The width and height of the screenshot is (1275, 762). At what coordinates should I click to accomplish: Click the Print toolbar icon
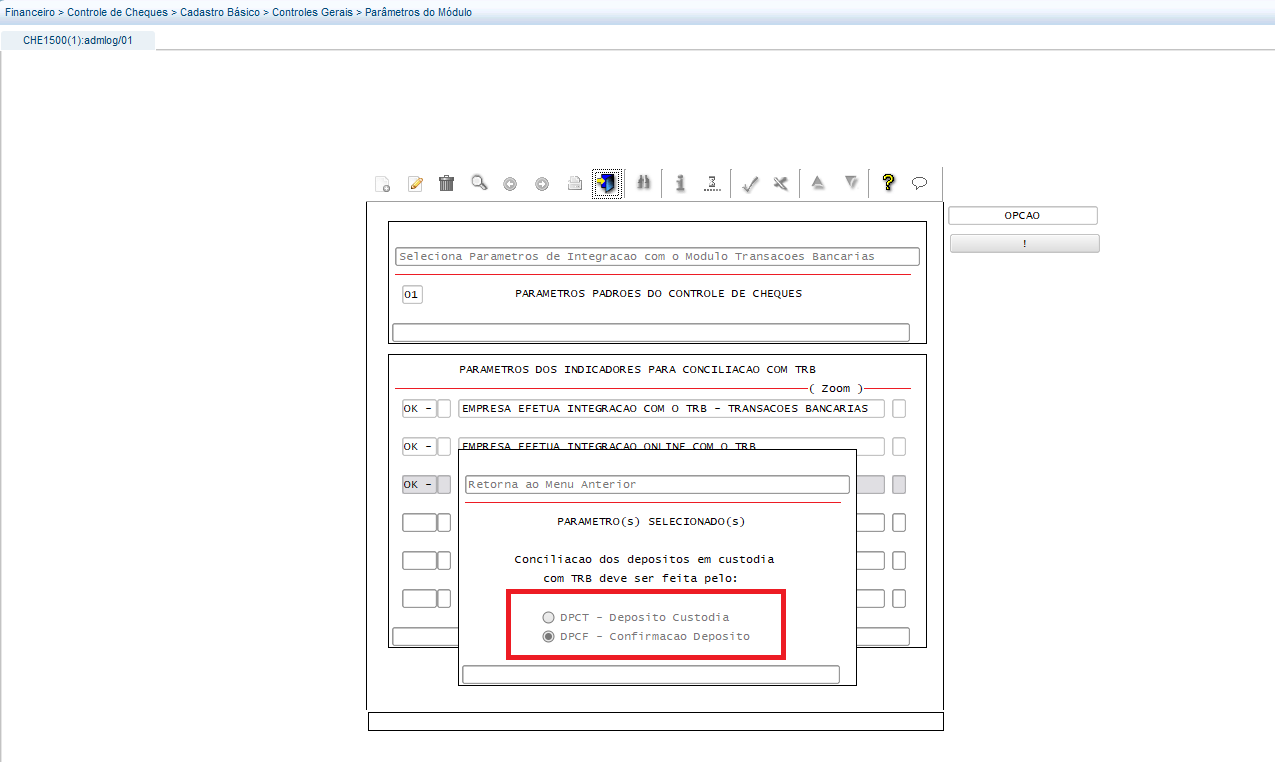coord(575,184)
